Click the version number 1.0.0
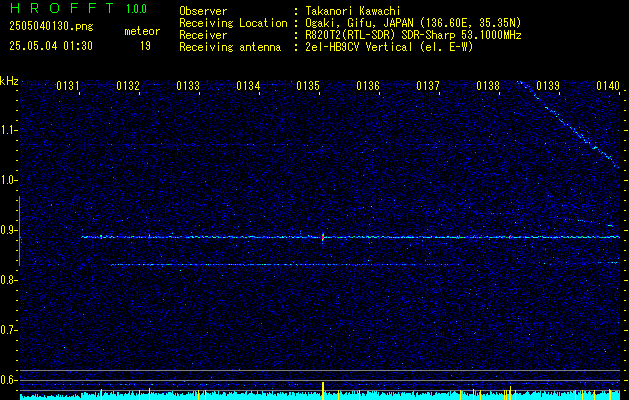Screen dimensions: 629x400 click(x=136, y=8)
